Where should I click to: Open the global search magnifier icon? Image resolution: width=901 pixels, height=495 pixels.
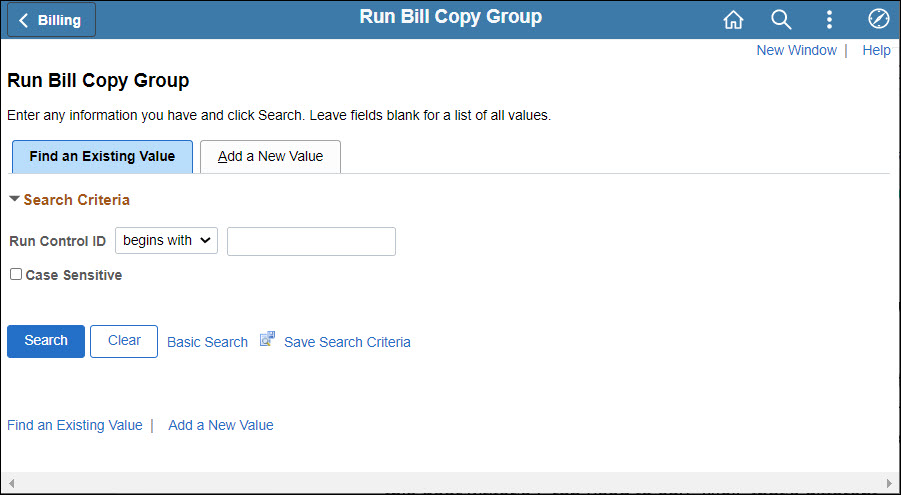click(x=781, y=20)
